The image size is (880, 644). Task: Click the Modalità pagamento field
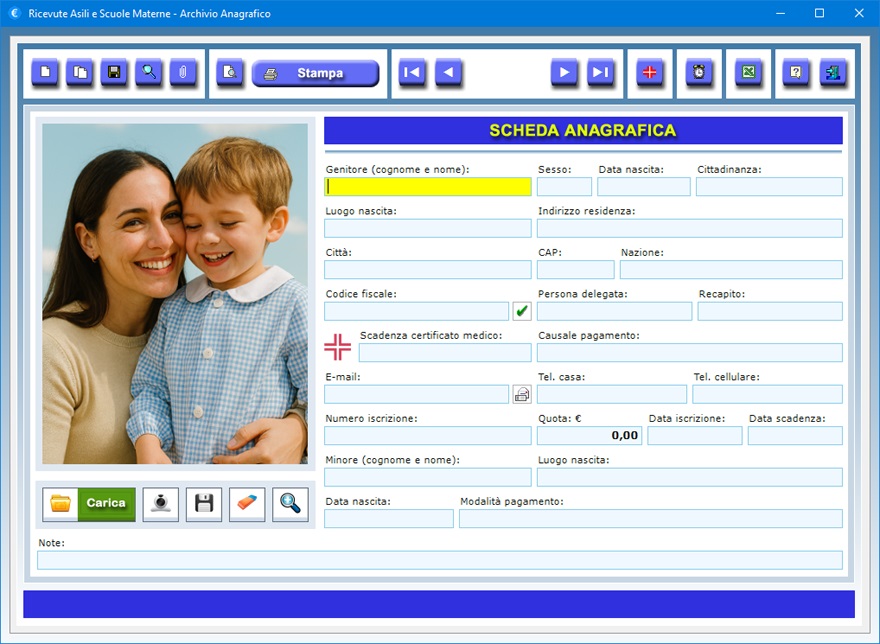point(650,519)
